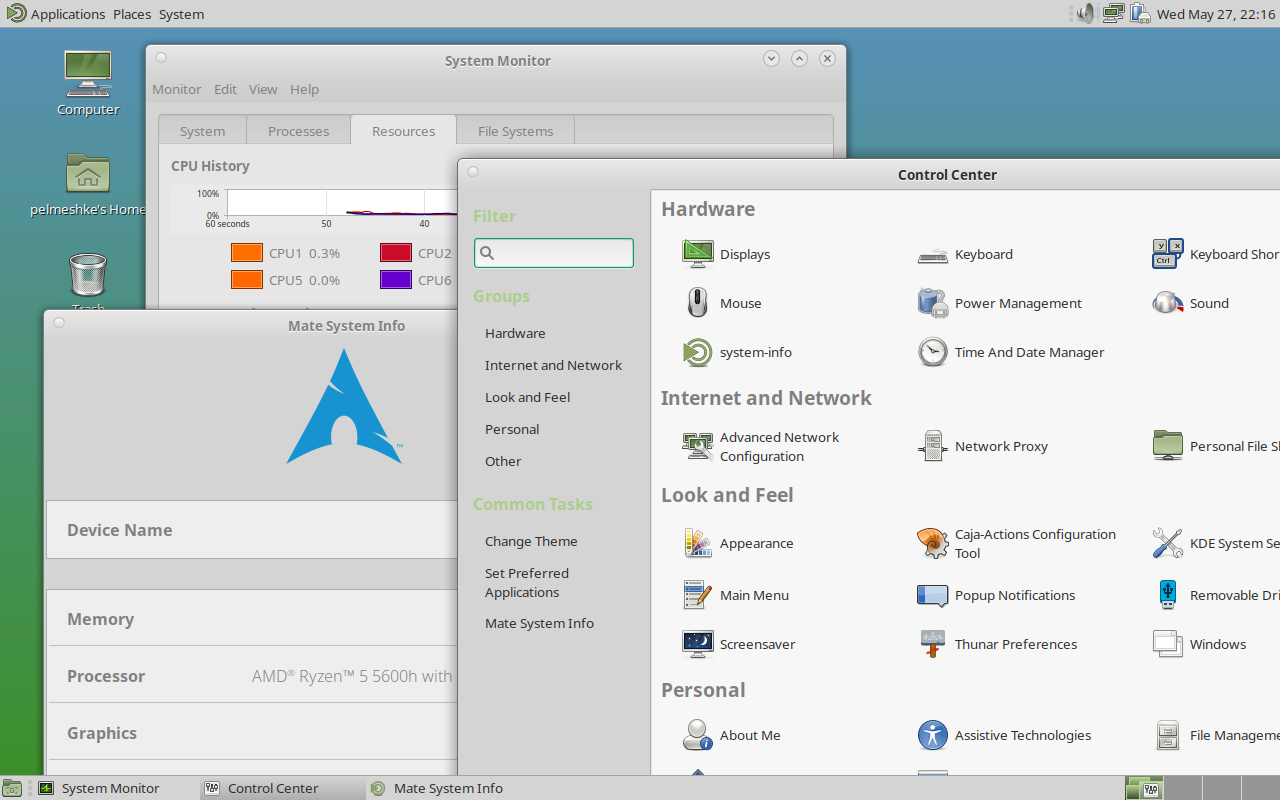
Task: Change the CPU2 red color swatch
Action: (x=396, y=253)
